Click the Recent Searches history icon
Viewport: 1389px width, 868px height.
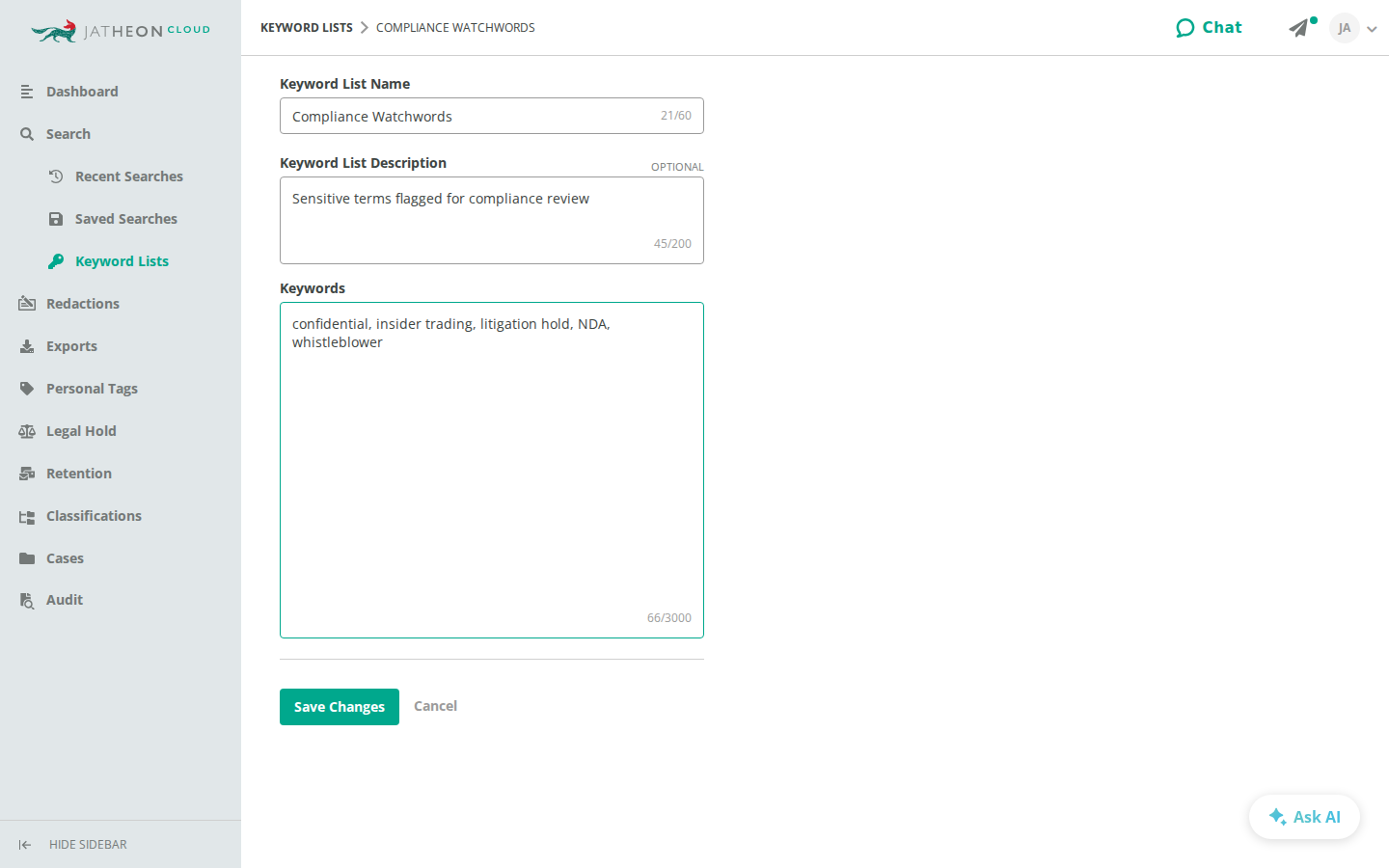[56, 176]
